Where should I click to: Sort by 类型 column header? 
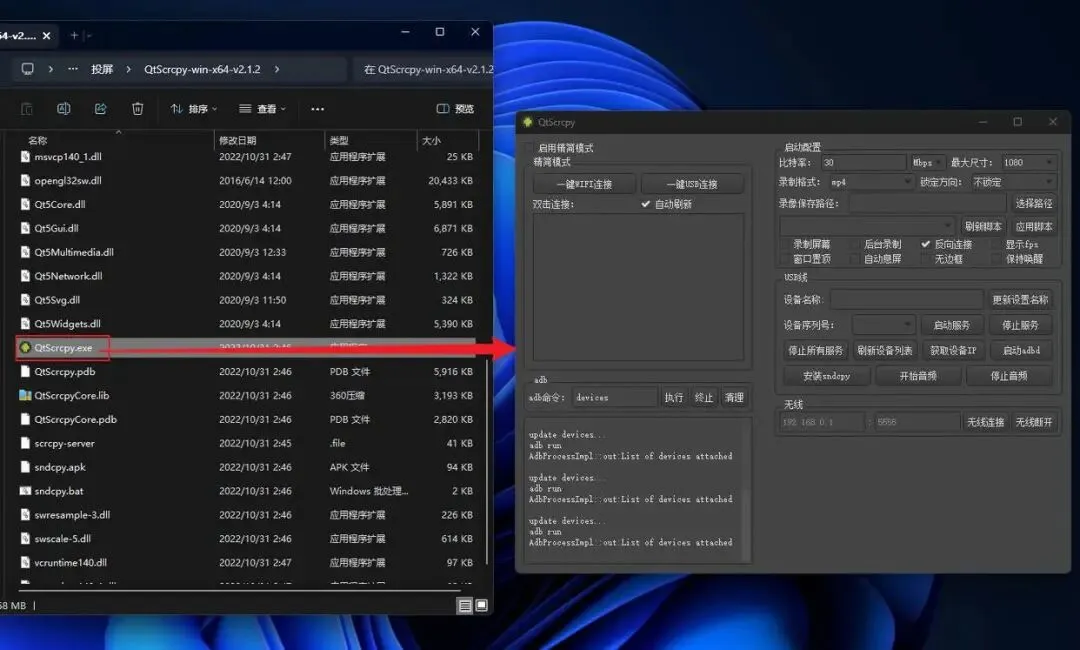click(339, 140)
